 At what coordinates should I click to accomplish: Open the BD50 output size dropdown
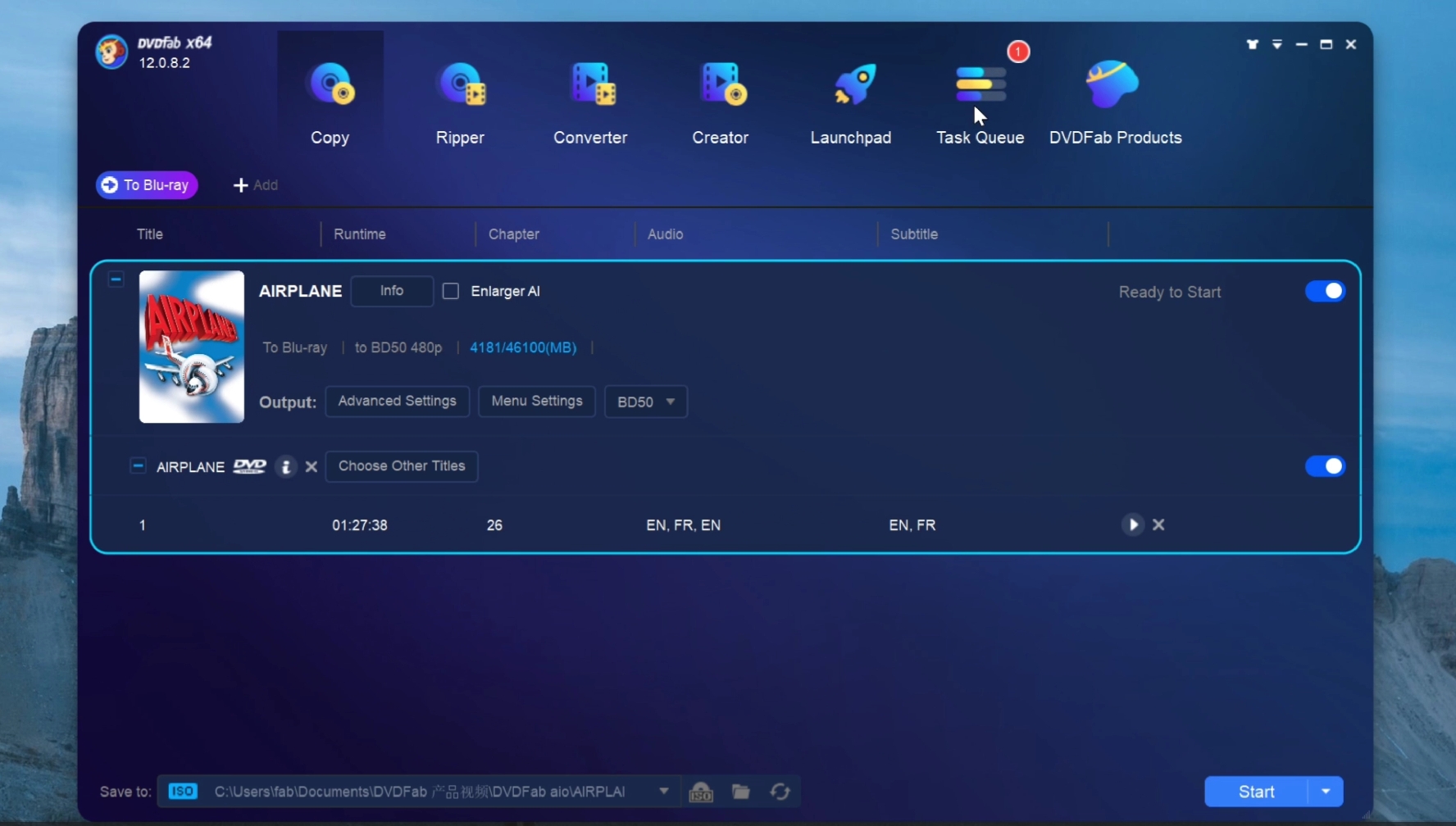pos(645,402)
